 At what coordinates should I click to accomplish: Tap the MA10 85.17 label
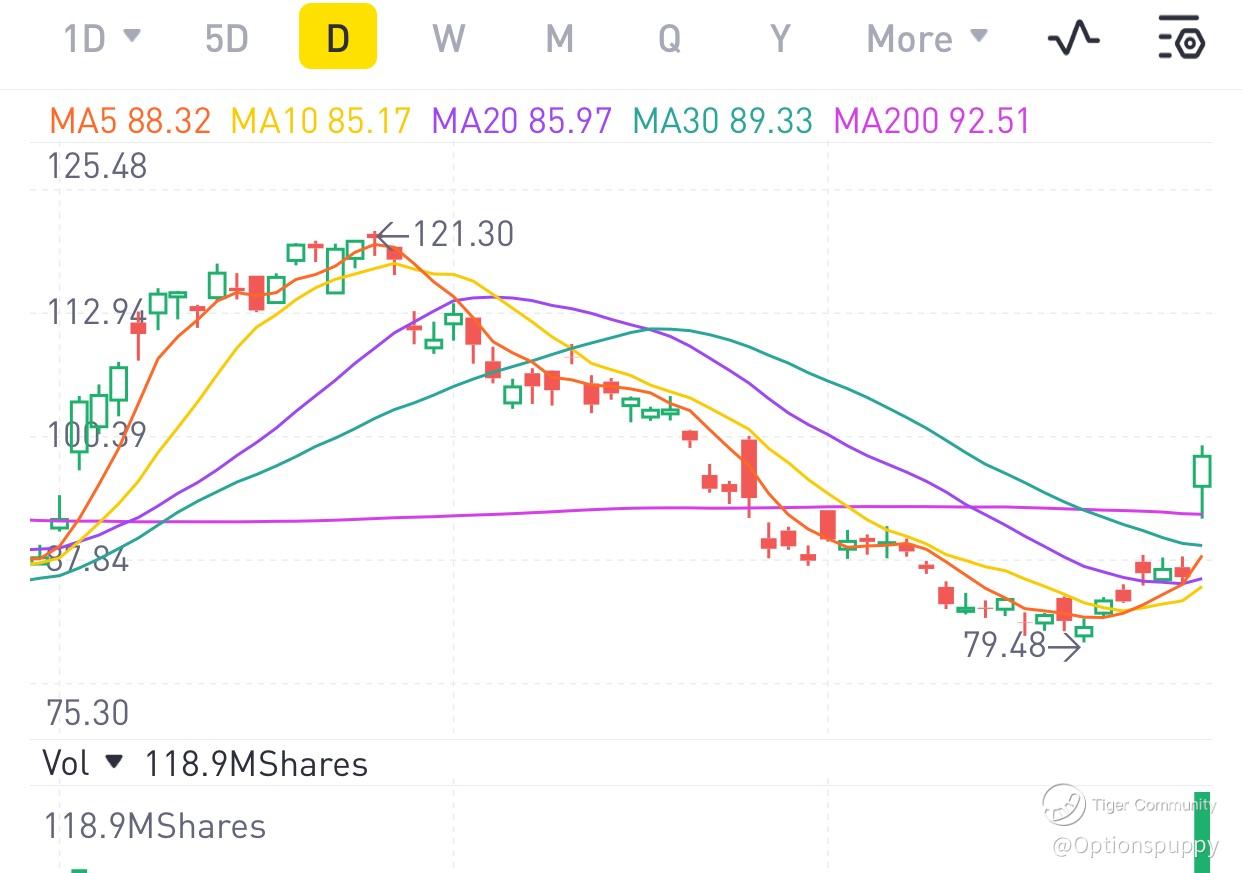click(x=321, y=121)
